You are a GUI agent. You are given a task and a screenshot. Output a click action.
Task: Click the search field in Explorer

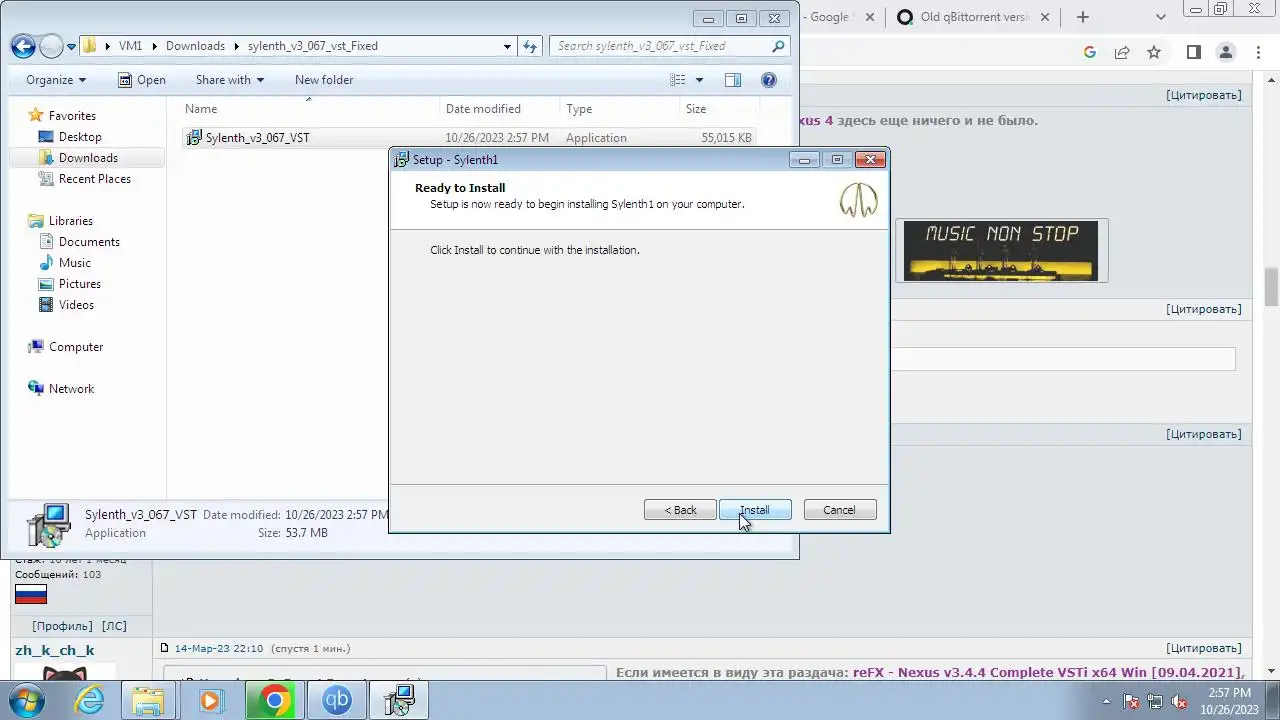pos(669,46)
